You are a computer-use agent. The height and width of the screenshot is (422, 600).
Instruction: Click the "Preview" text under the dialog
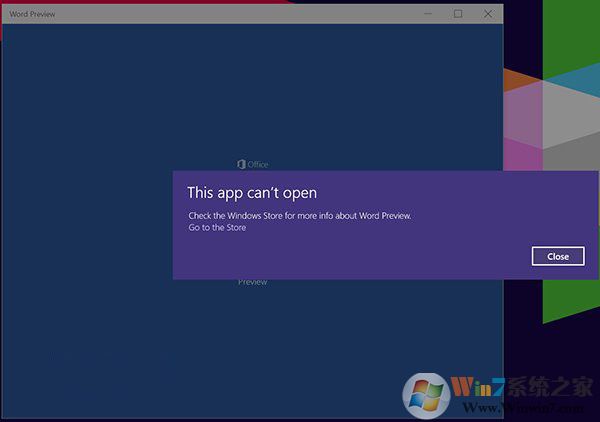pyautogui.click(x=253, y=282)
